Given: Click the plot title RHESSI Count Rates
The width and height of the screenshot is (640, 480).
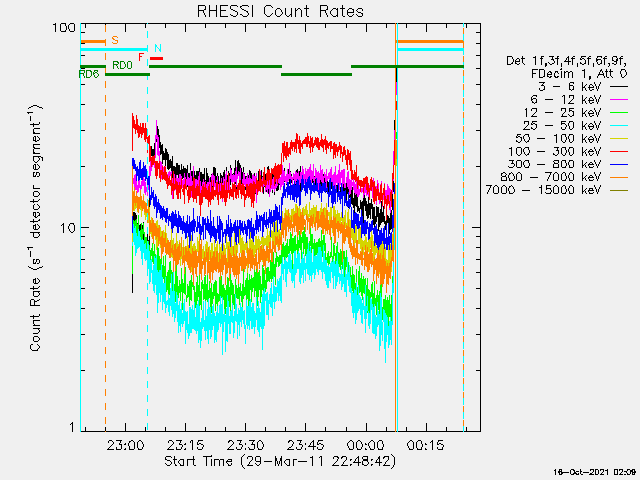Looking at the screenshot, I should 280,11.
